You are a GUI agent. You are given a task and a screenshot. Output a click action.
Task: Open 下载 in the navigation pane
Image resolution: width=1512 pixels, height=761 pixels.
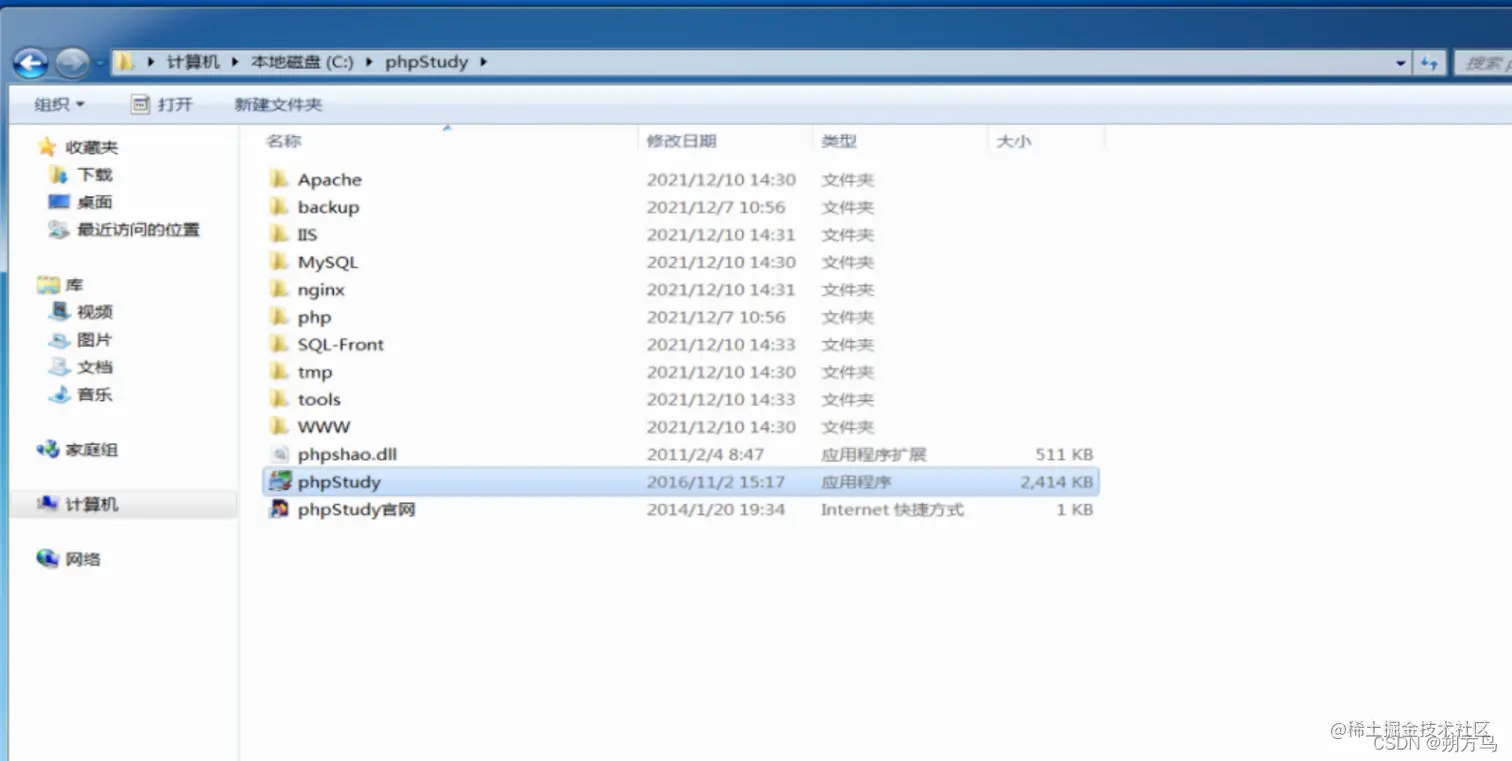[x=95, y=175]
